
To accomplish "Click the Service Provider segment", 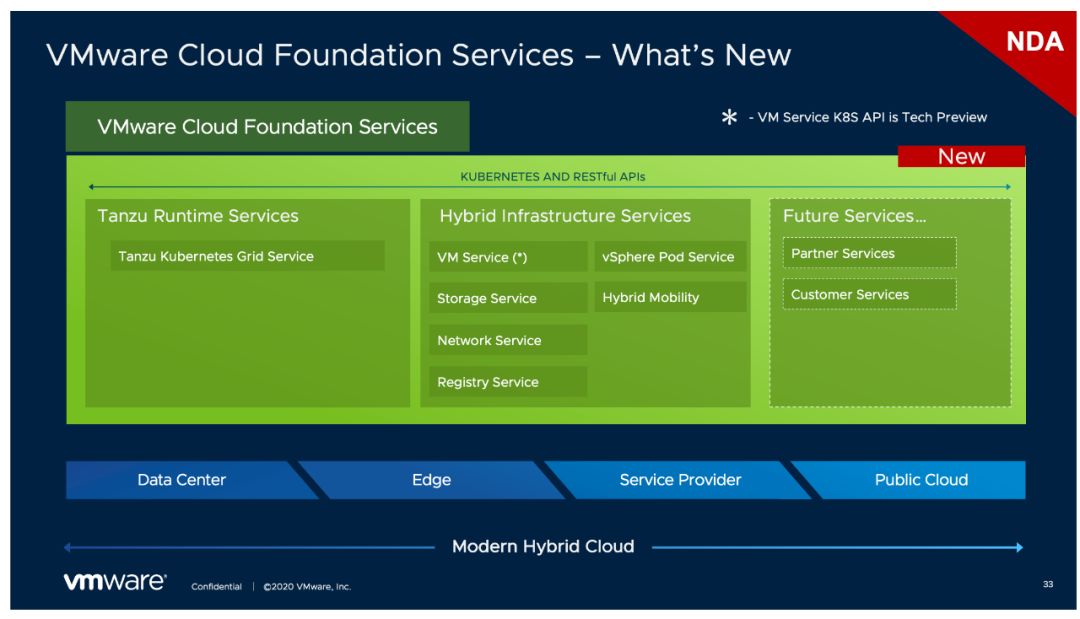I will tap(680, 480).
